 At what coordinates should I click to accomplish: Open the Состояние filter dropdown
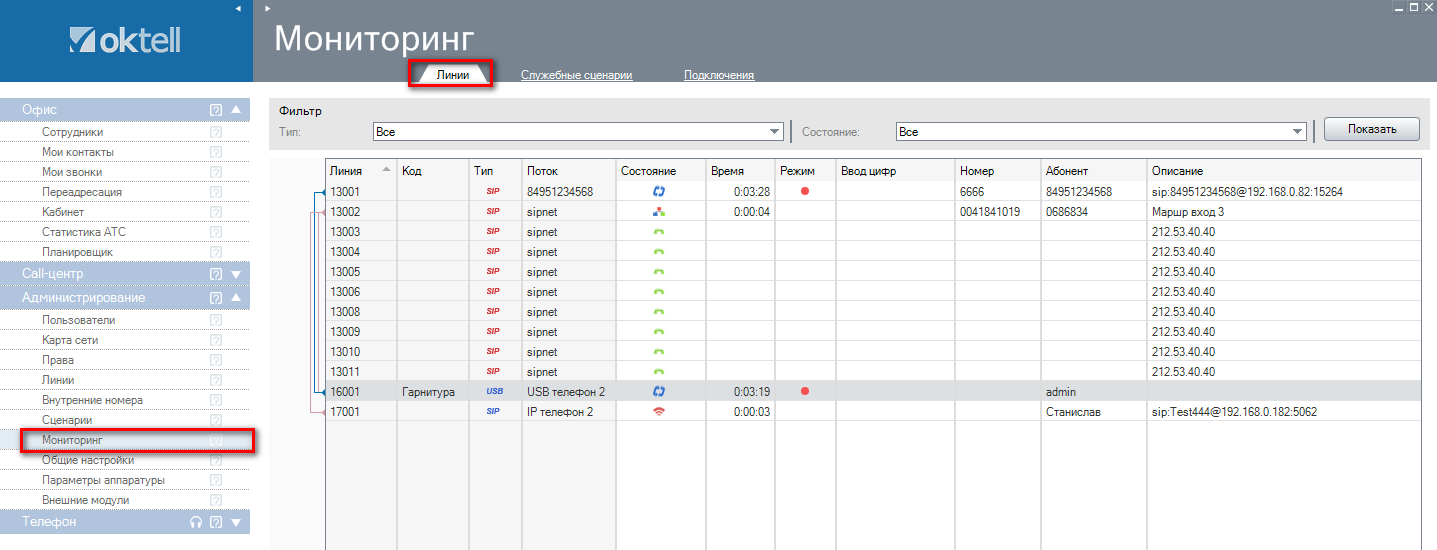[x=1298, y=132]
